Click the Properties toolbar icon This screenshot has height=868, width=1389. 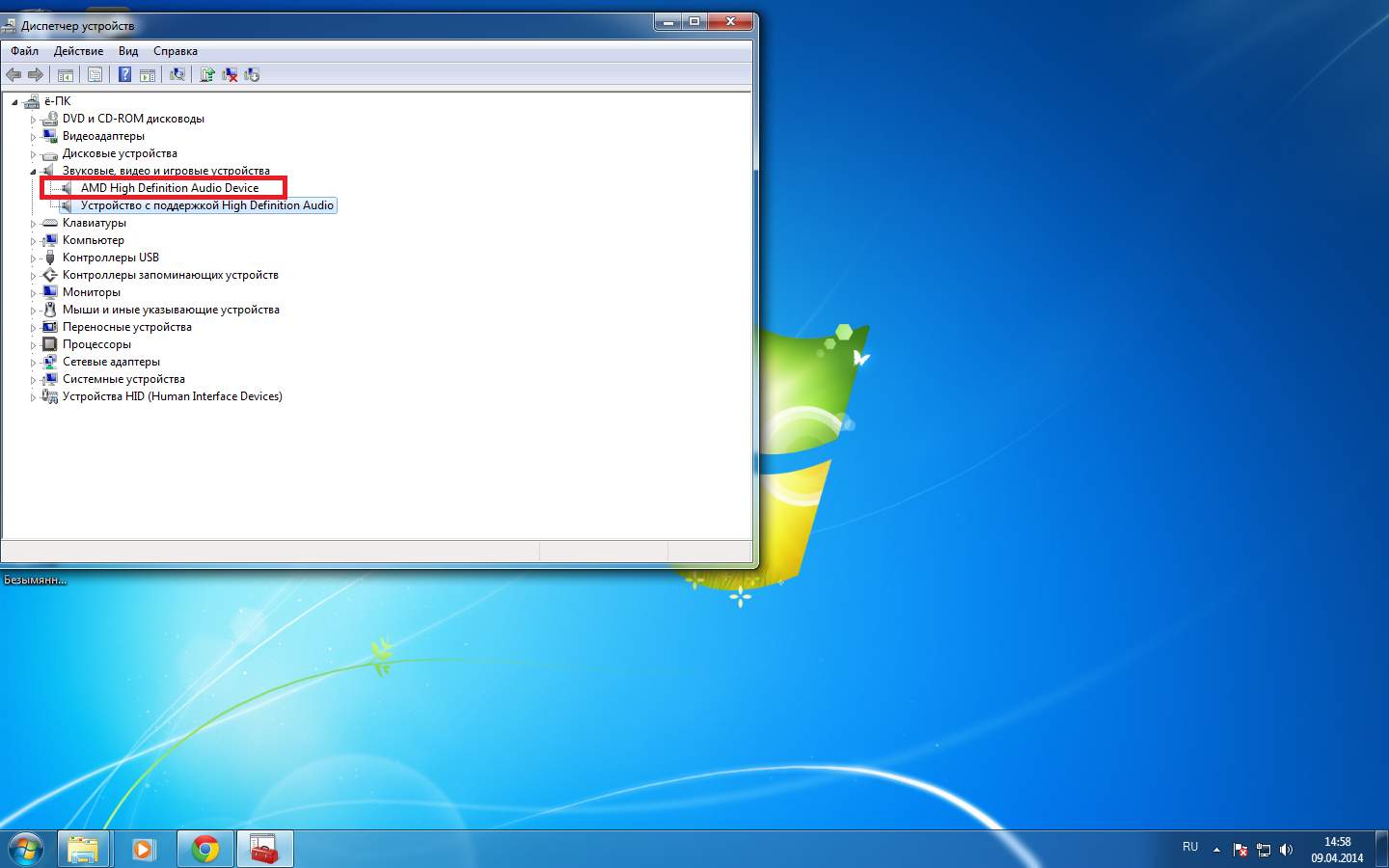tap(95, 74)
